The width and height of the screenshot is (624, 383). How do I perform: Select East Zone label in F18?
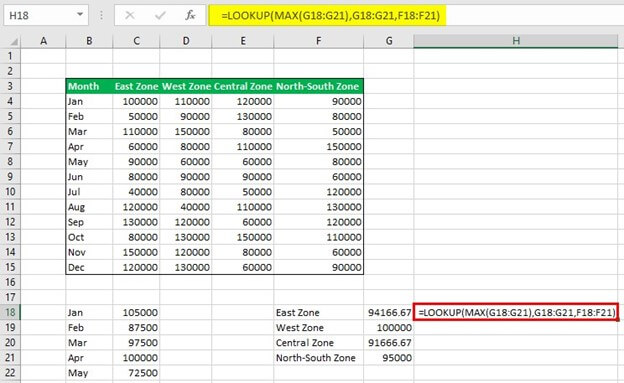coord(318,313)
